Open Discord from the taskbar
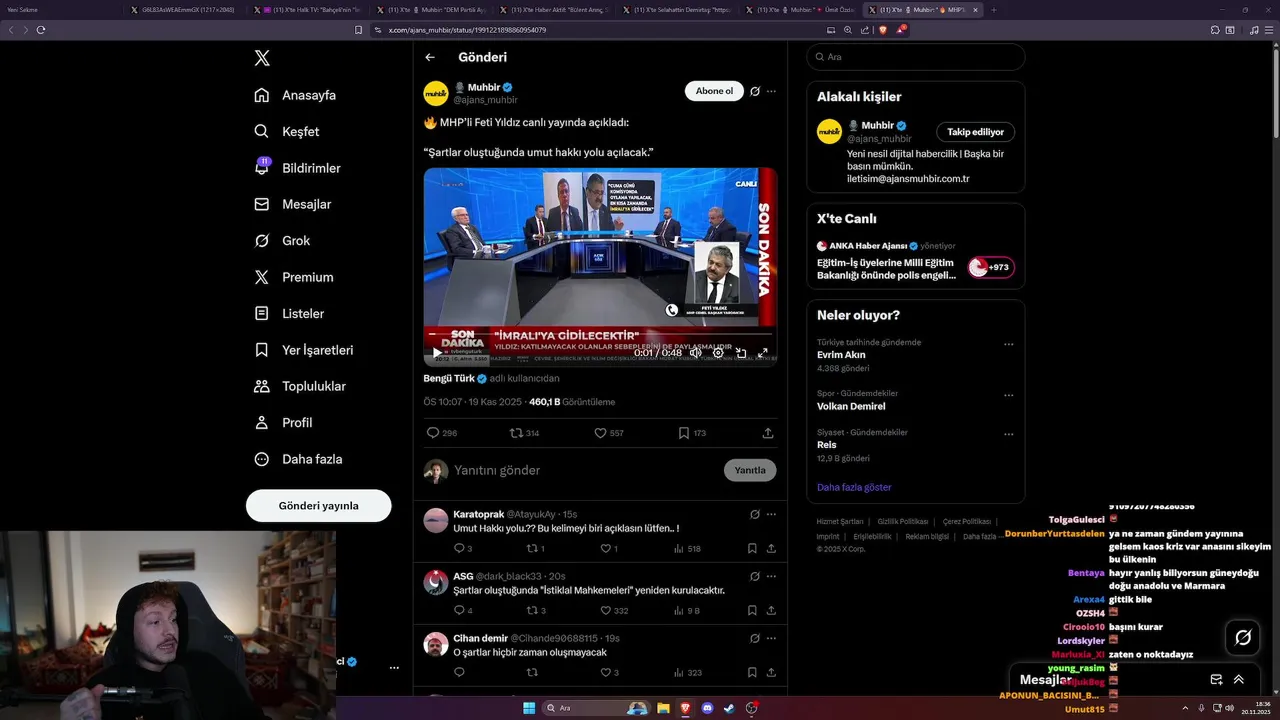 [708, 708]
